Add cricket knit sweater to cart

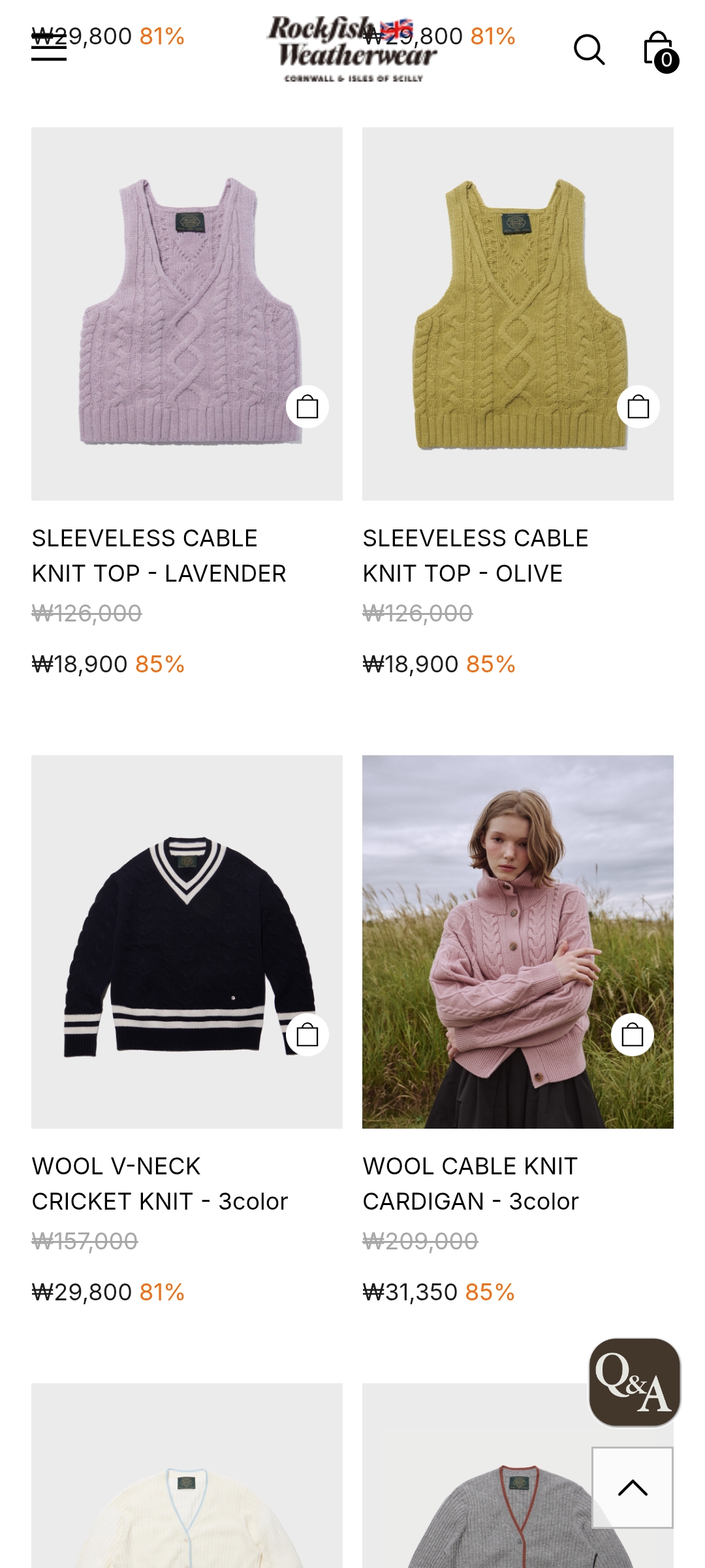pos(307,1035)
